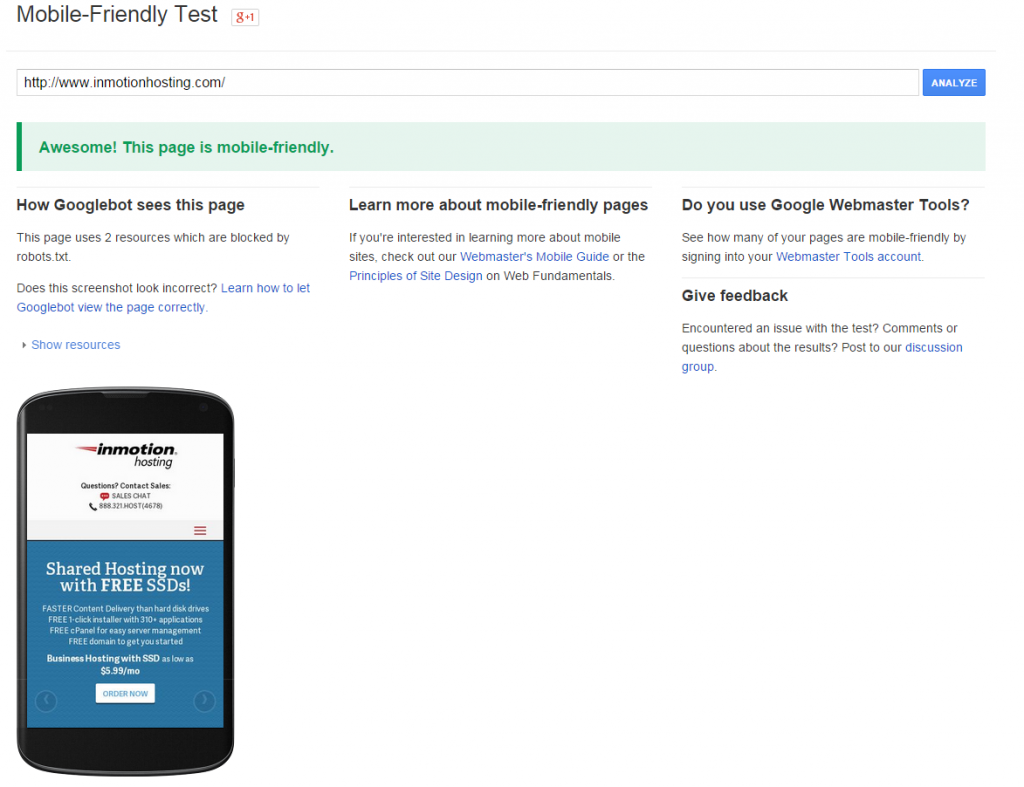Viewport: 1024px width, 787px height.
Task: Open the Webmaster's Mobile Guide link
Action: point(534,256)
